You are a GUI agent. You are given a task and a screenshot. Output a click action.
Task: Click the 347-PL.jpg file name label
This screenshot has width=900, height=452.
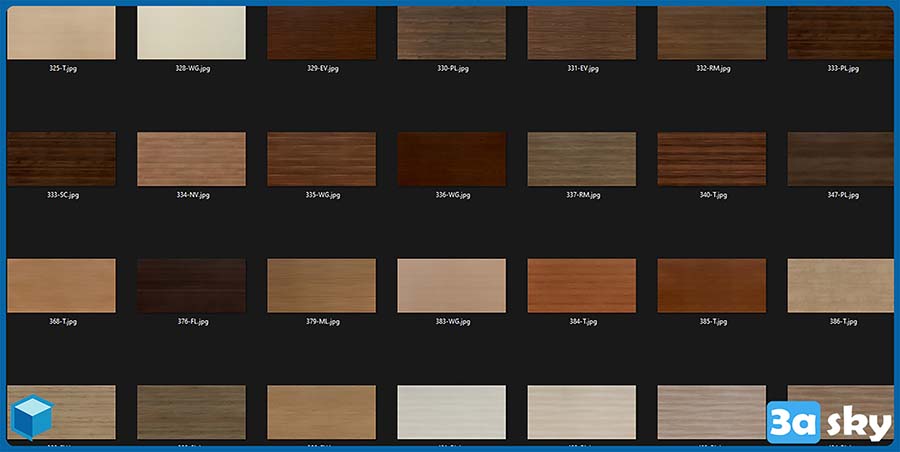[x=841, y=195]
